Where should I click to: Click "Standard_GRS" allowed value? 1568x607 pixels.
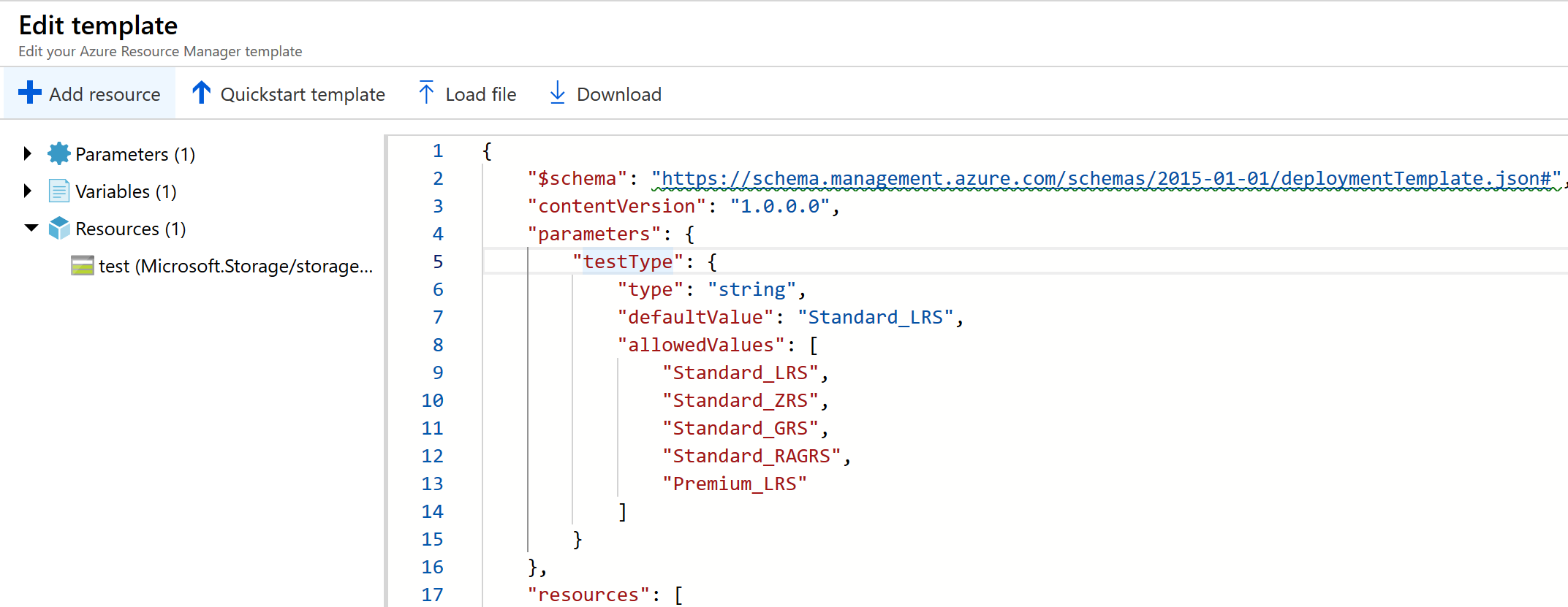(x=741, y=428)
